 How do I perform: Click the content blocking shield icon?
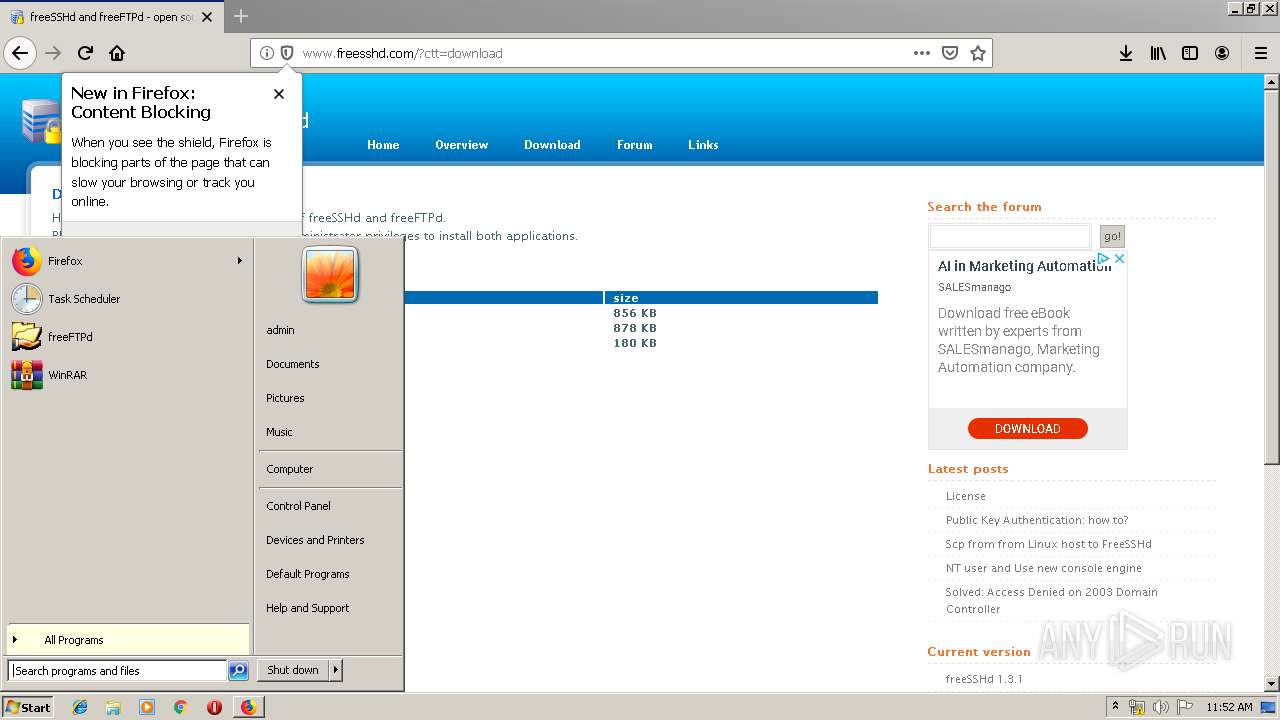click(x=287, y=53)
